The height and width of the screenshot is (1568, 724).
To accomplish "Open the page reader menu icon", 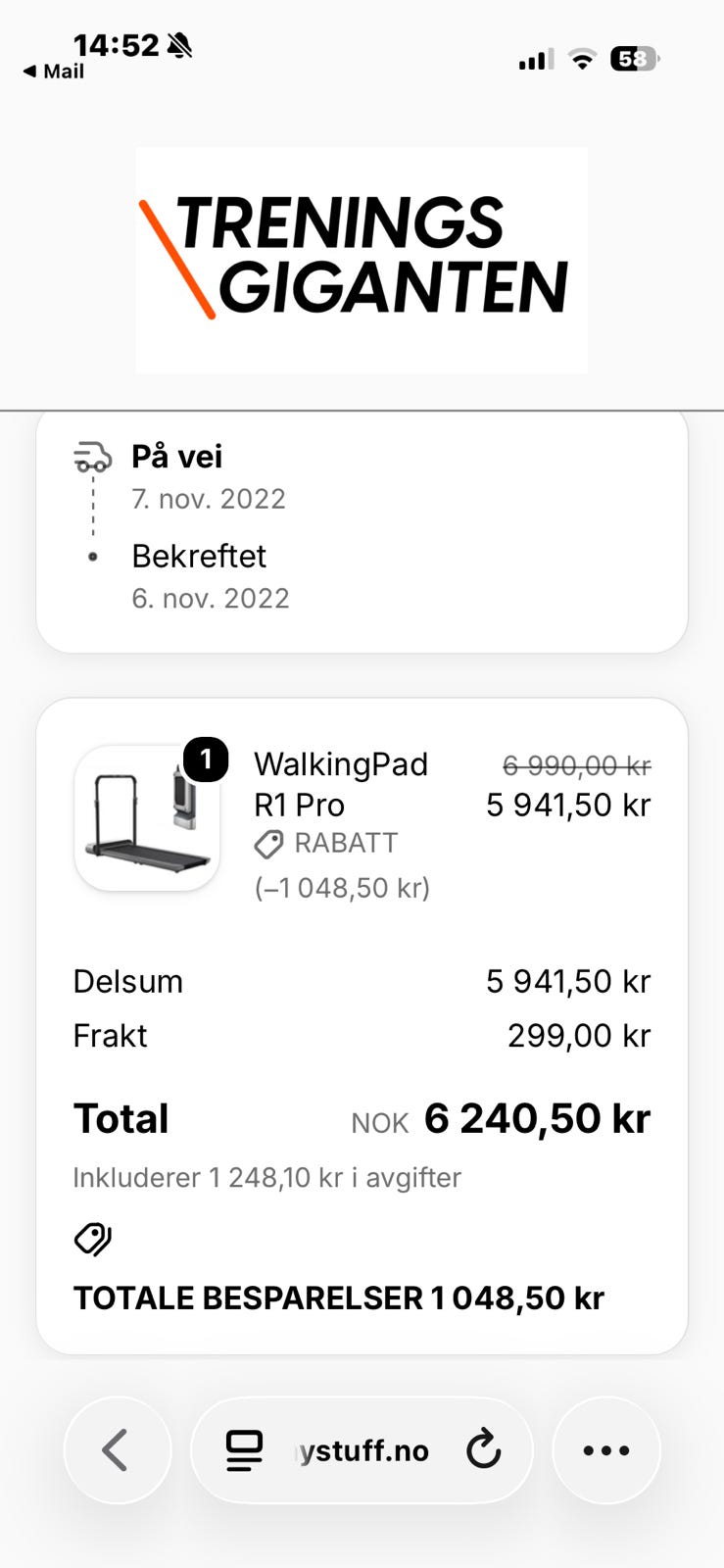I will click(x=244, y=1450).
